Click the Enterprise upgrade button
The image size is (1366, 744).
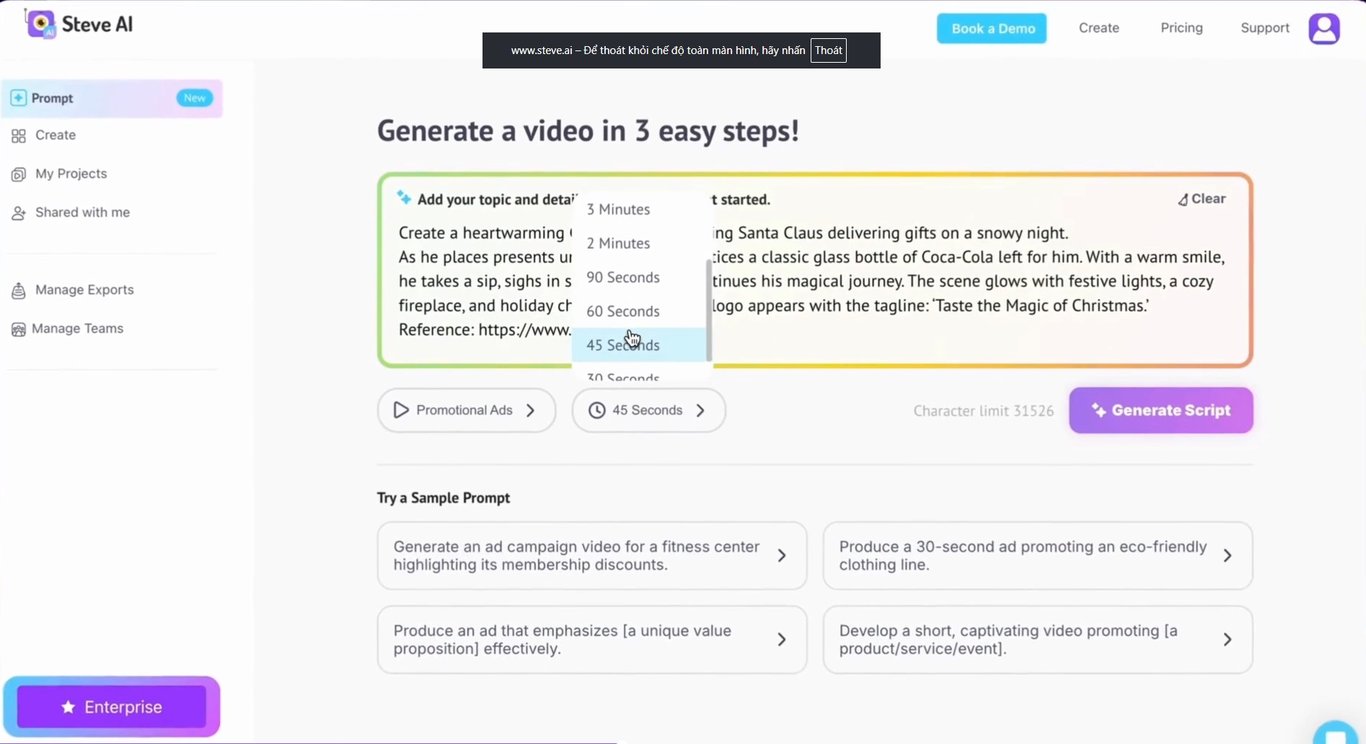click(111, 707)
